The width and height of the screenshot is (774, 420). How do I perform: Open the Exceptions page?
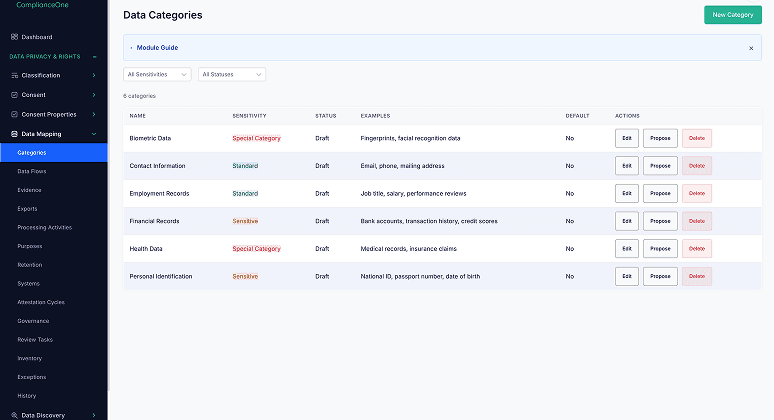pos(32,377)
